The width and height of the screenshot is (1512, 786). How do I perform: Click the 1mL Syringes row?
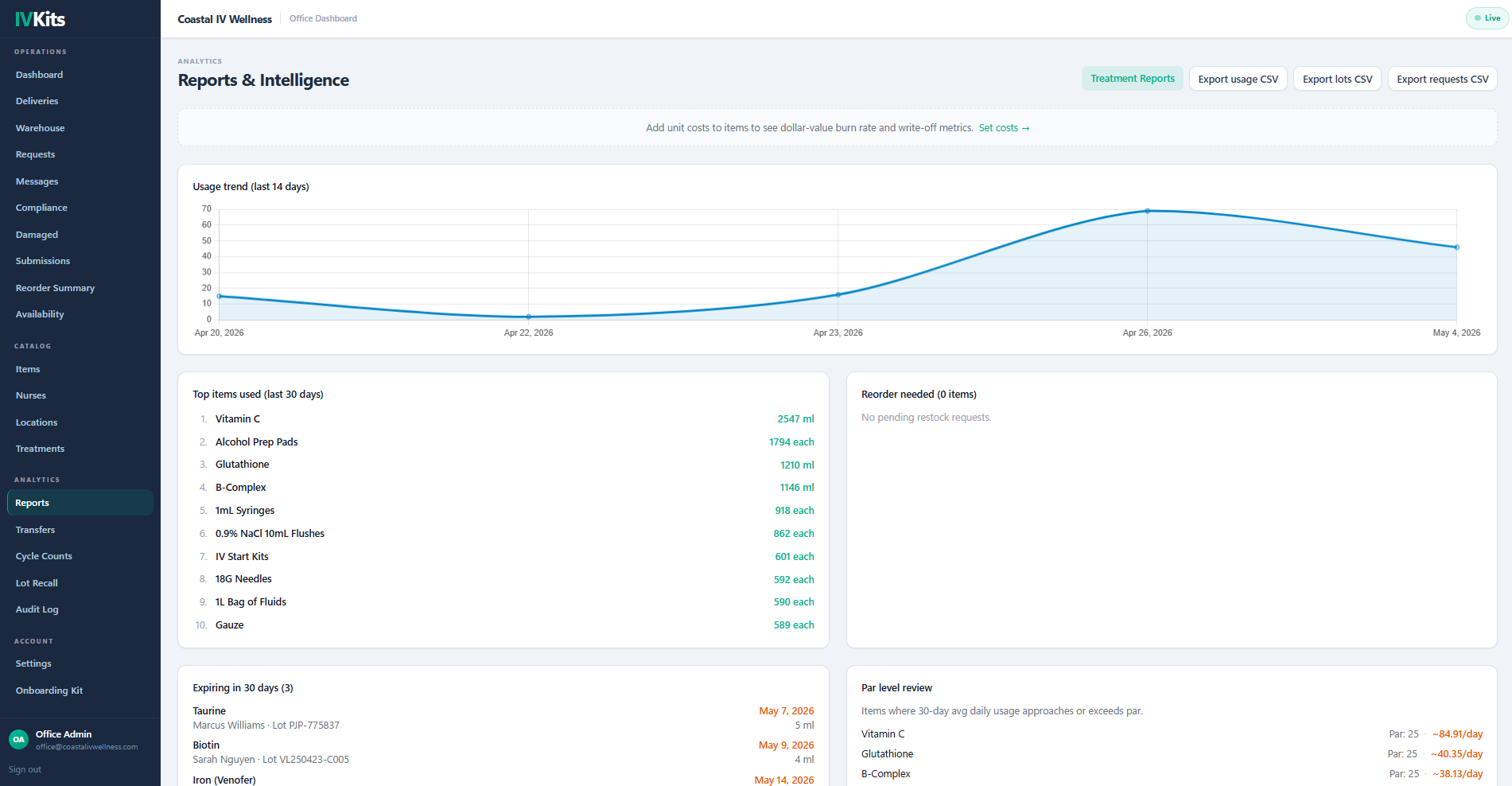(503, 511)
